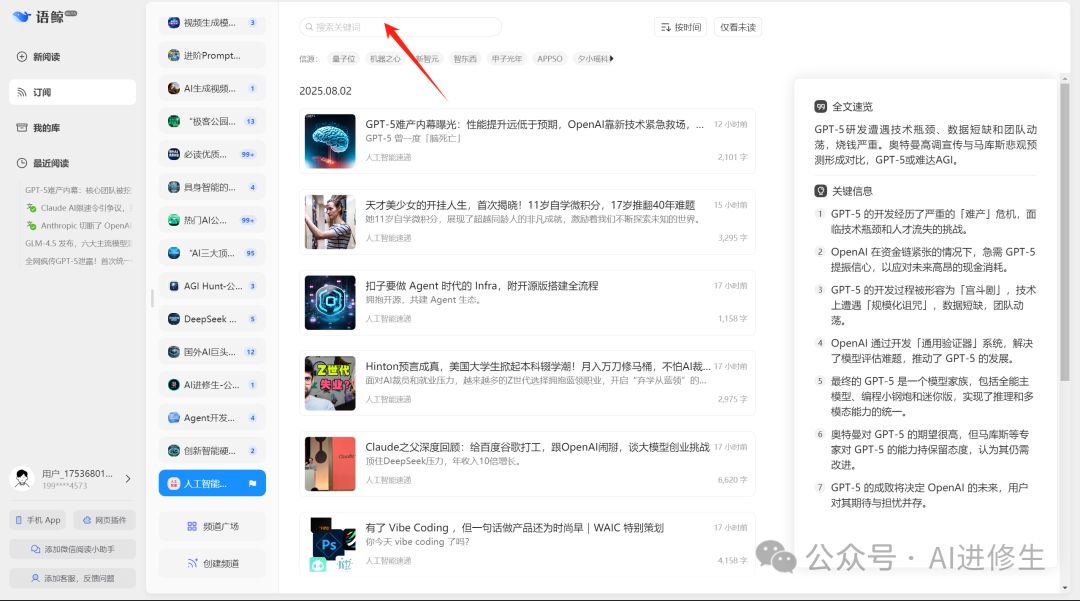Toggle 甲子光年 source filter chip
This screenshot has width=1080, height=601.
click(506, 59)
